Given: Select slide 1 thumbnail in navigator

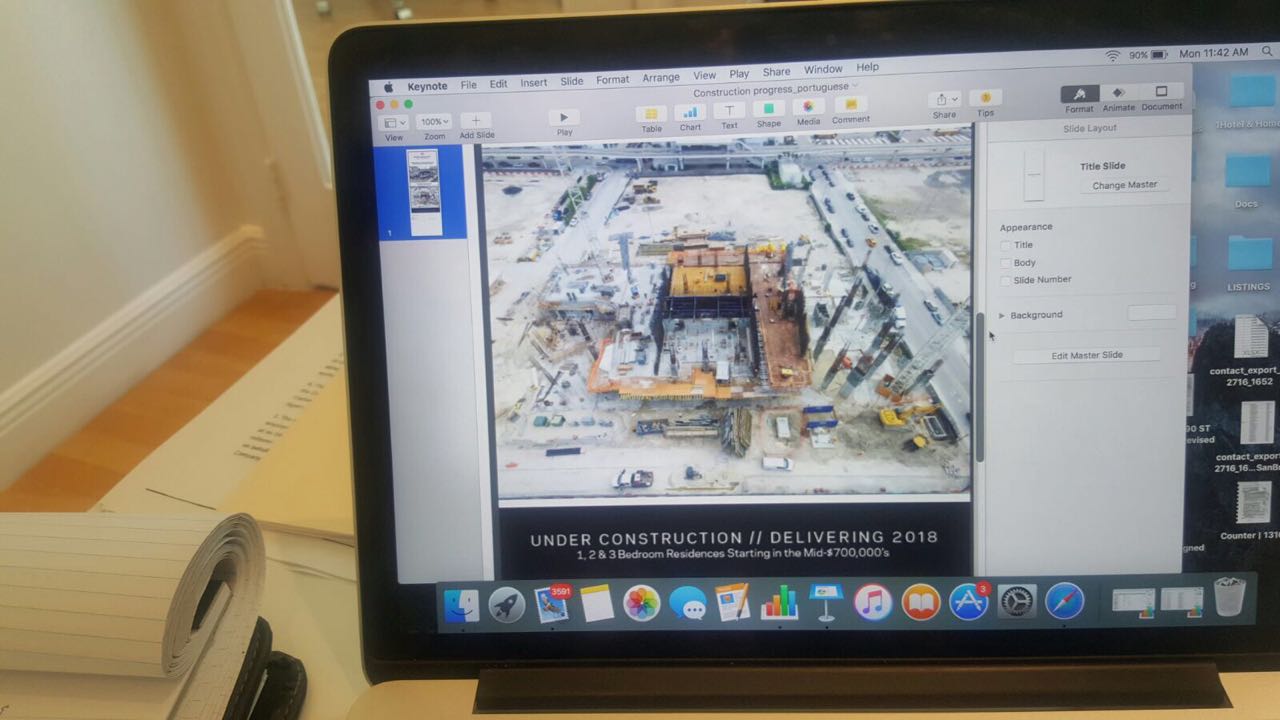Looking at the screenshot, I should point(425,192).
